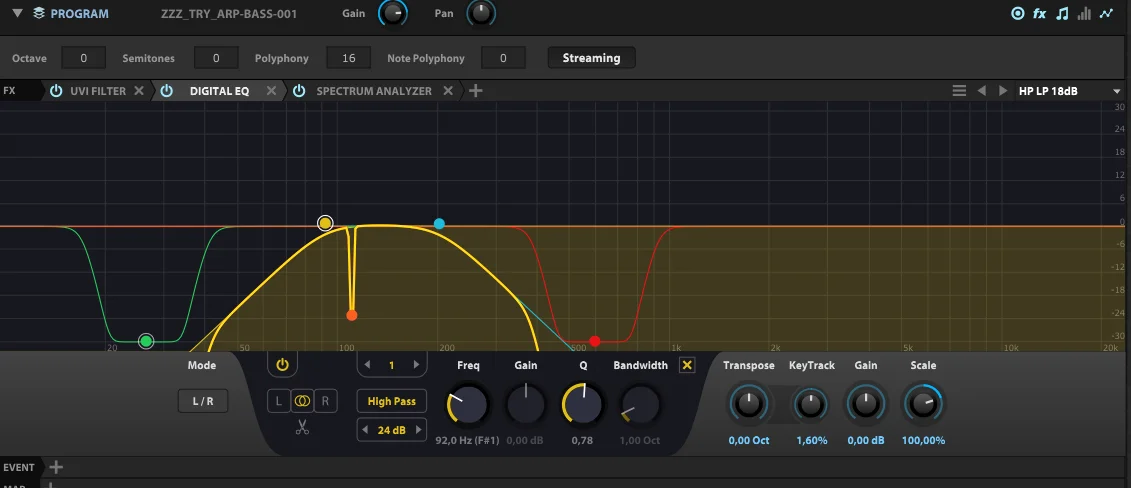Click the Octave value field

pos(84,58)
